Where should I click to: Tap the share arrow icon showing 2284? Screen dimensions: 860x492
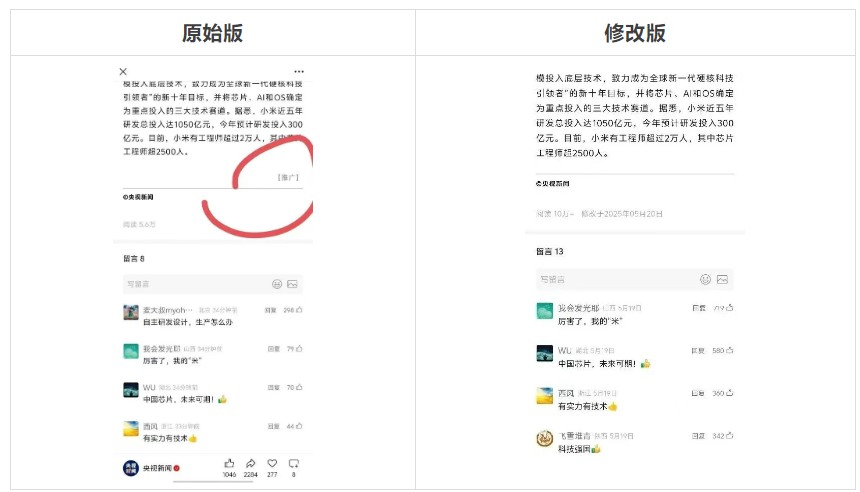[x=251, y=463]
